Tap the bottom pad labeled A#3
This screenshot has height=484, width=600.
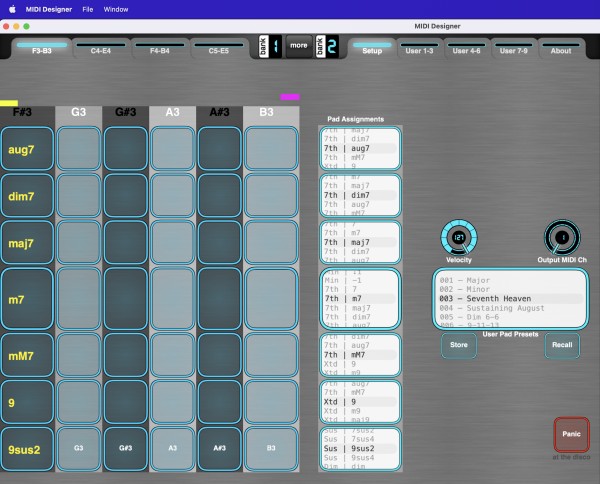[220, 449]
